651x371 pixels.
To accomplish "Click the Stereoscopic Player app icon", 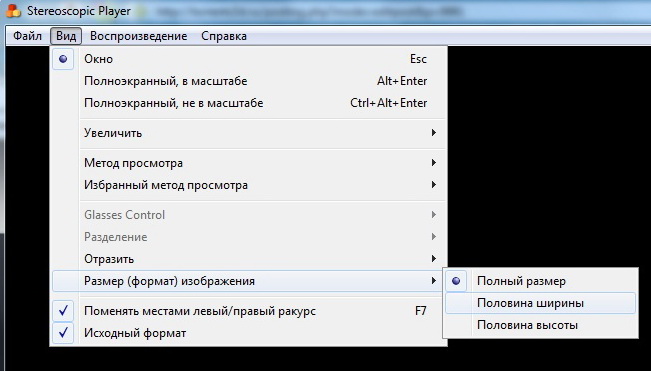I will [x=12, y=10].
